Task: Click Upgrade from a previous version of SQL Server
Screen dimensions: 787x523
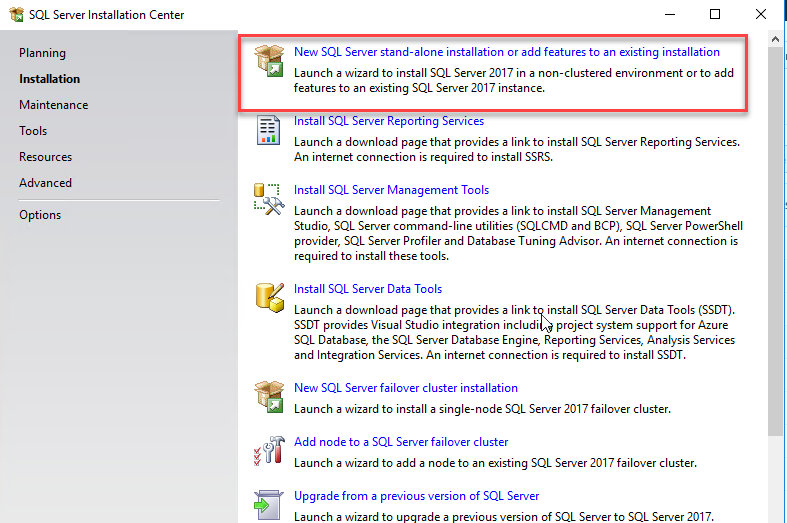Action: (x=417, y=496)
